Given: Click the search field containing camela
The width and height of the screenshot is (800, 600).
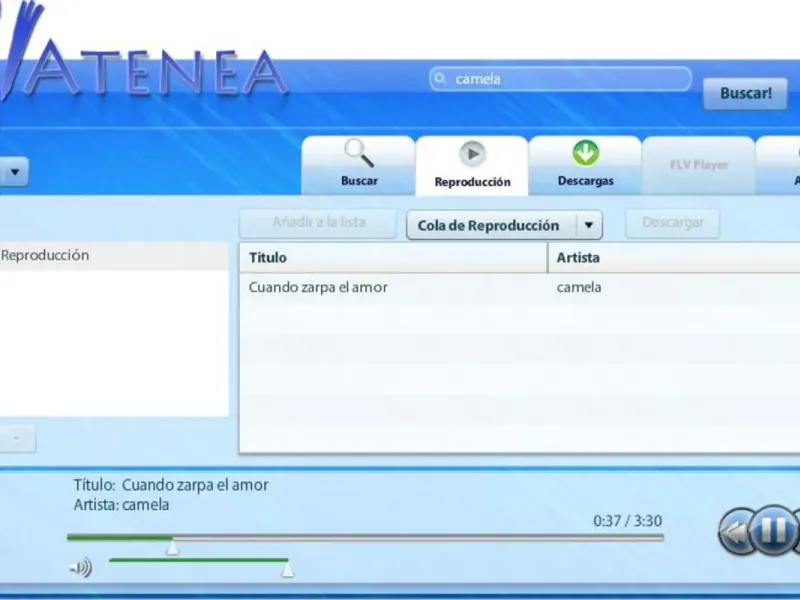Looking at the screenshot, I should point(560,79).
